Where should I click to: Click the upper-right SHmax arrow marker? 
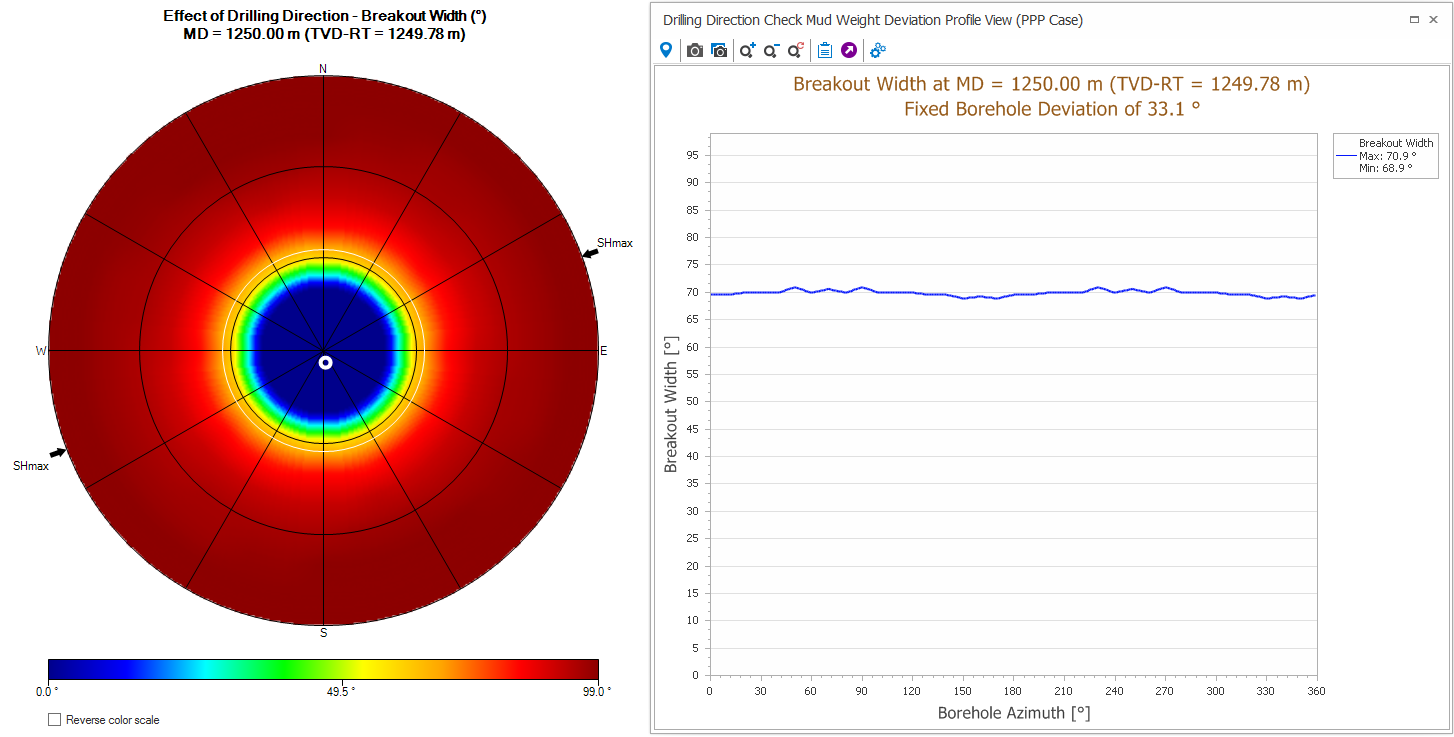590,254
